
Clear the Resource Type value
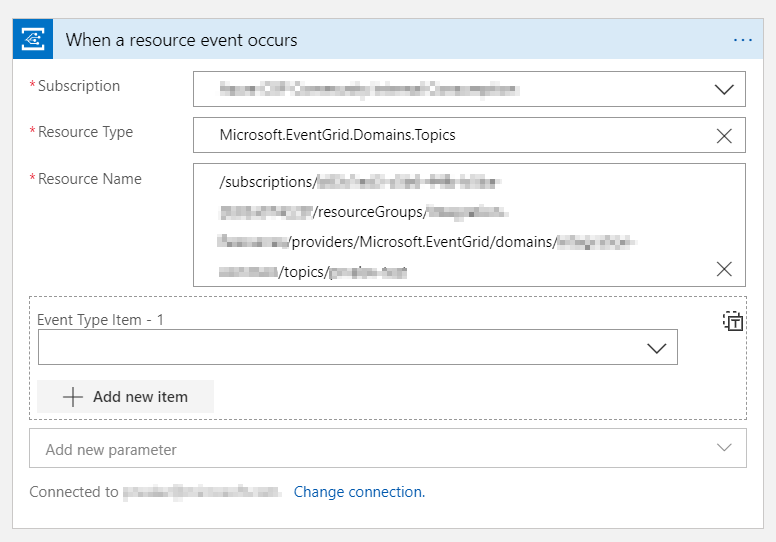724,136
